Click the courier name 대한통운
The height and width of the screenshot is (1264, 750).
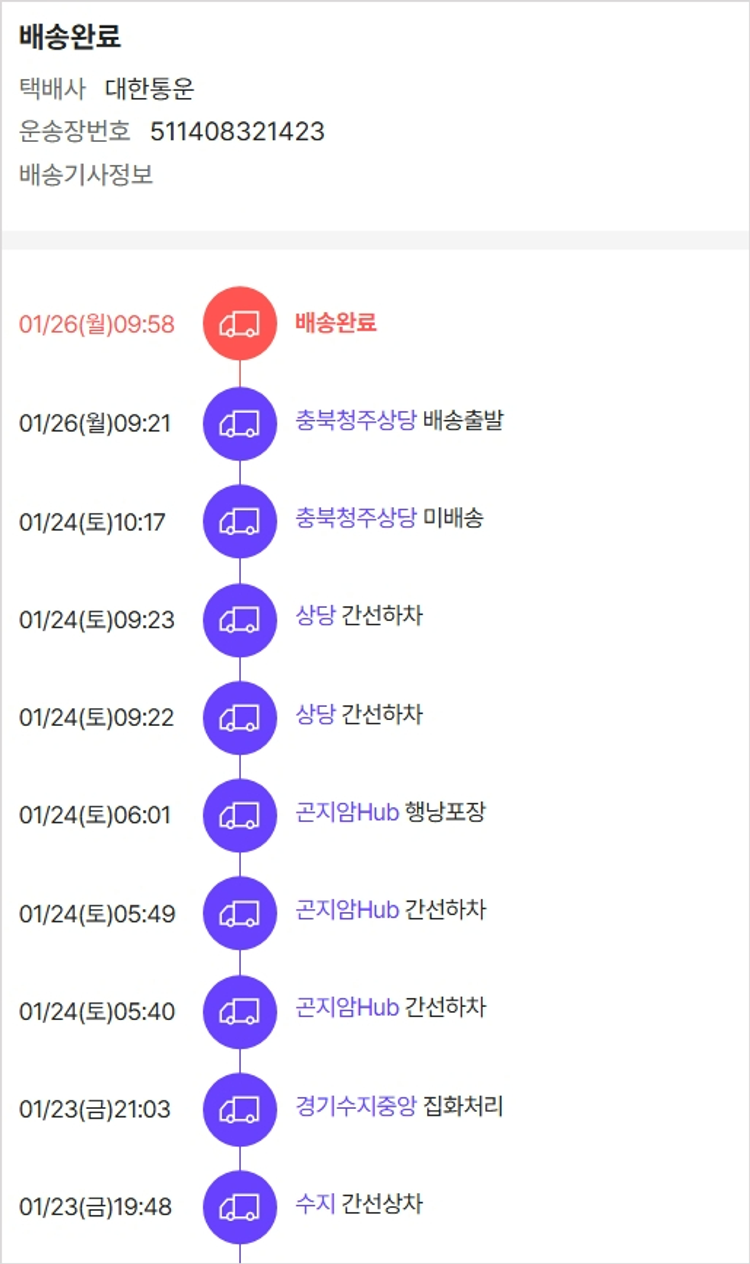(149, 90)
